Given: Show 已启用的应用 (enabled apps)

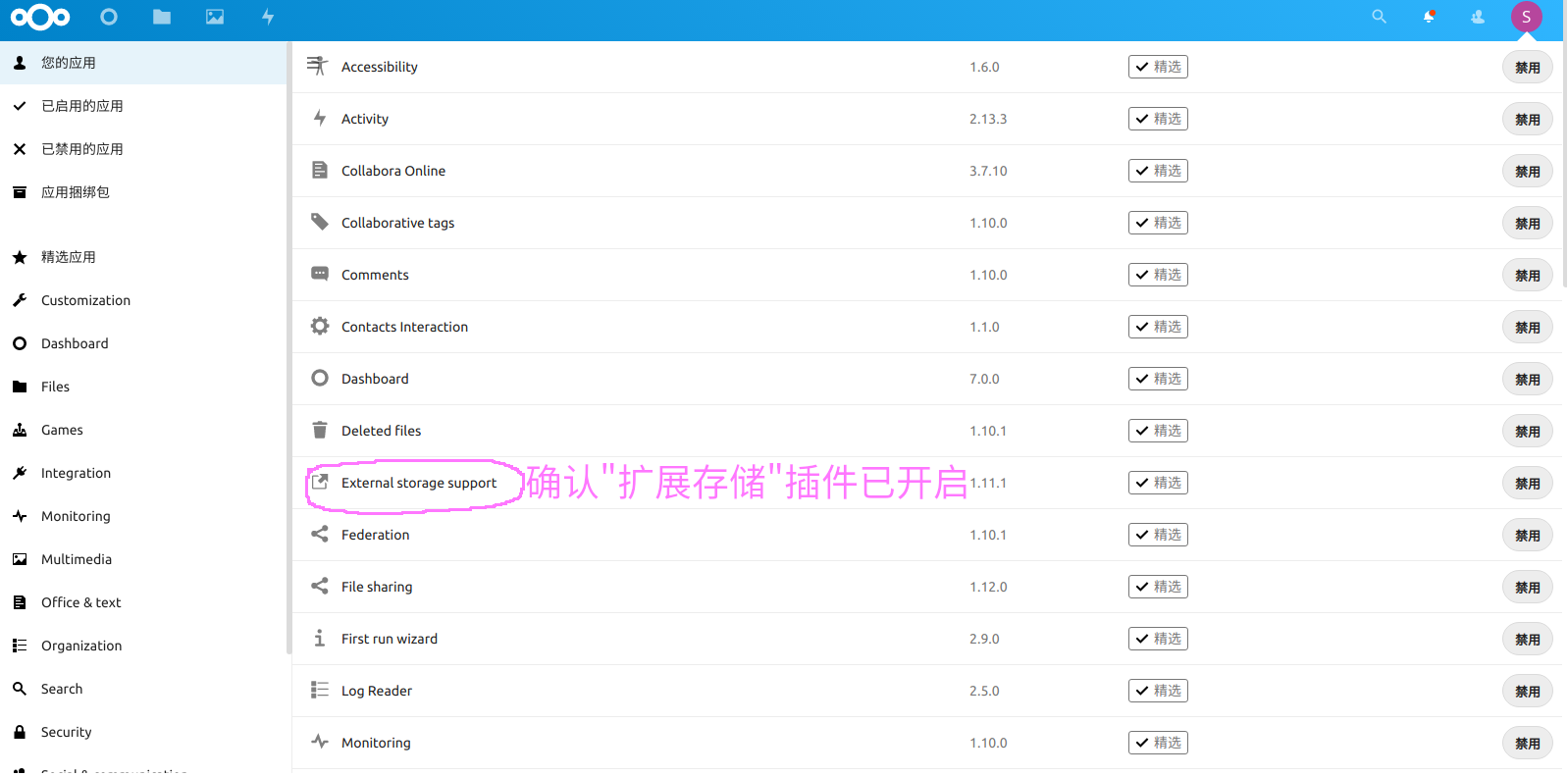Looking at the screenshot, I should 143,106.
